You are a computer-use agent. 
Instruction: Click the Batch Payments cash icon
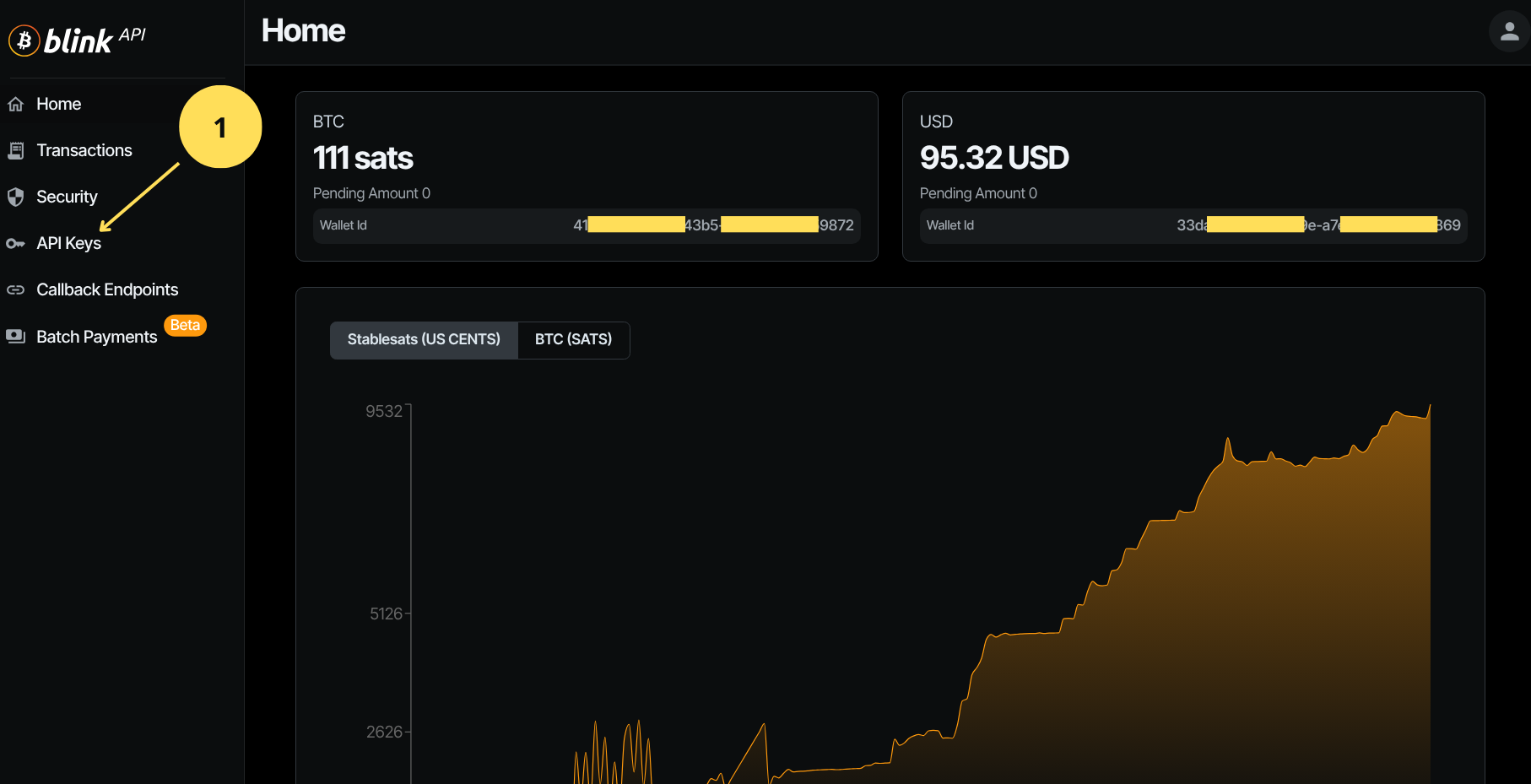pos(15,336)
